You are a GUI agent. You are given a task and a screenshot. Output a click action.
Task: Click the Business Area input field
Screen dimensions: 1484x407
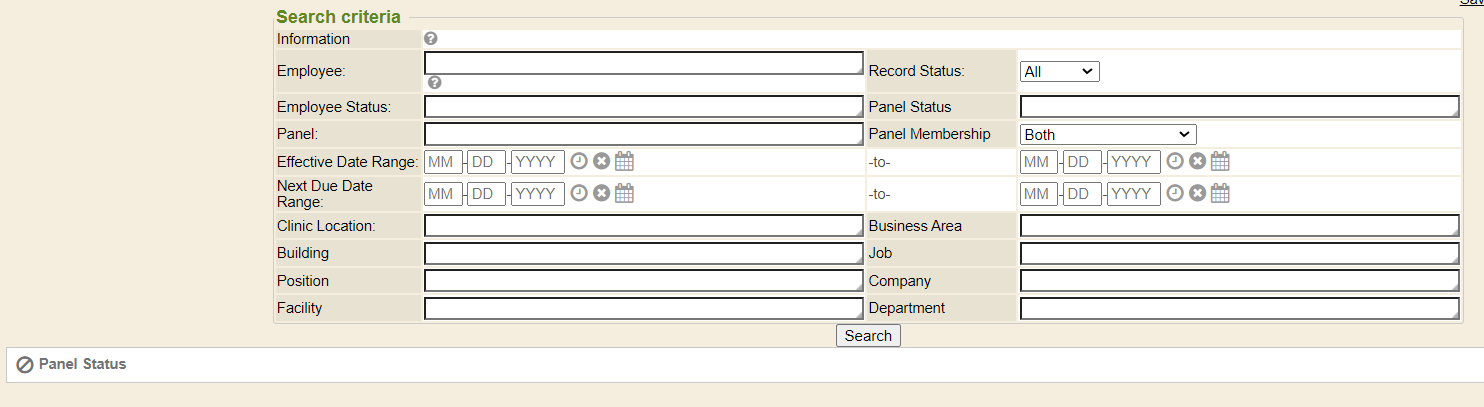[x=1239, y=226]
